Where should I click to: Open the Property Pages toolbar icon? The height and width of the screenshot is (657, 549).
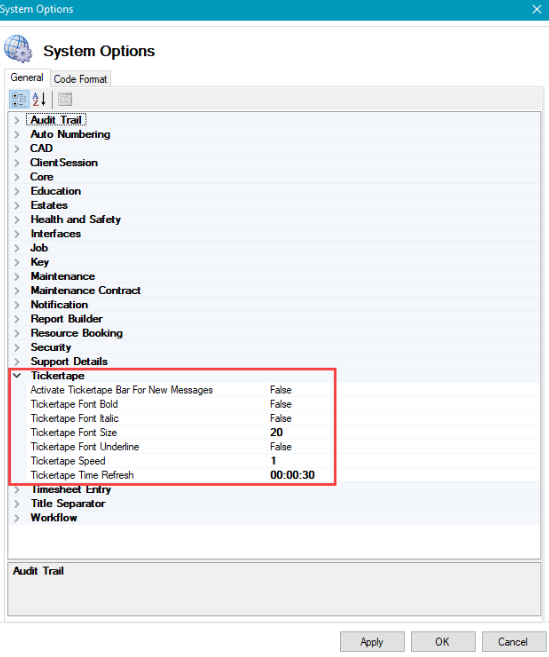pyautogui.click(x=65, y=100)
